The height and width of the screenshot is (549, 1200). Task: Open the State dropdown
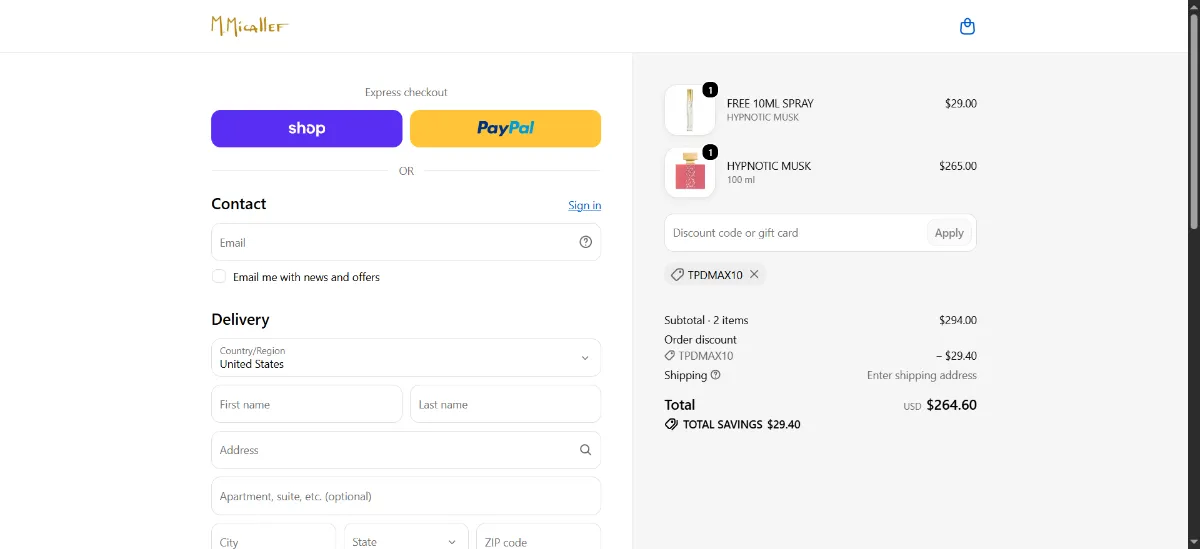tap(406, 542)
